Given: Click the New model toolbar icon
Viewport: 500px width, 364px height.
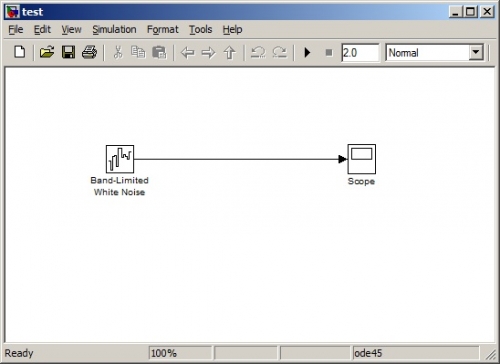Looking at the screenshot, I should click(20, 52).
